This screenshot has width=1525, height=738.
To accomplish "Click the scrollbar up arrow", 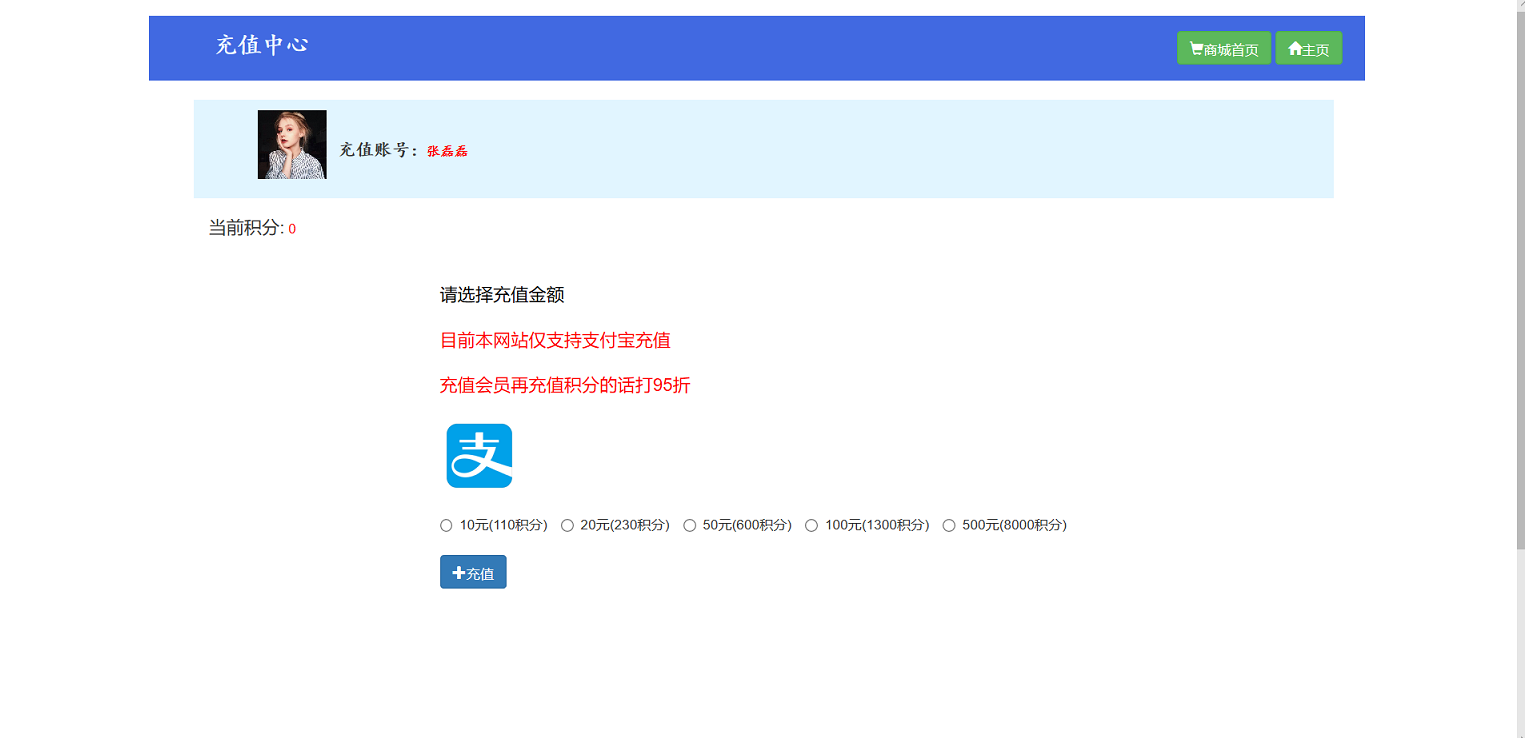I will pos(1520,5).
